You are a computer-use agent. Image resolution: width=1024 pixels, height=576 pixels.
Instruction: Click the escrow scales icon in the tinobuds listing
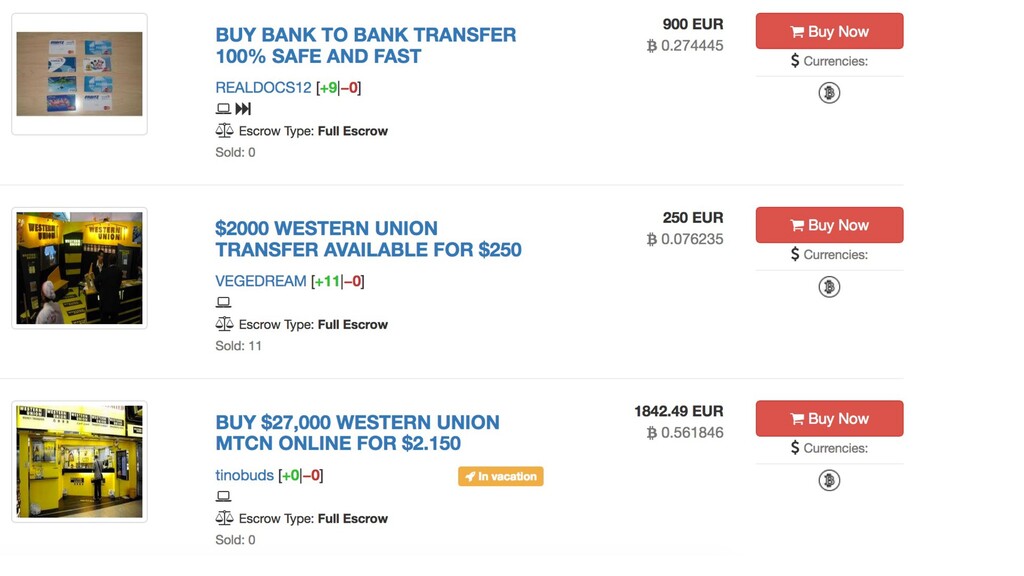coord(224,518)
